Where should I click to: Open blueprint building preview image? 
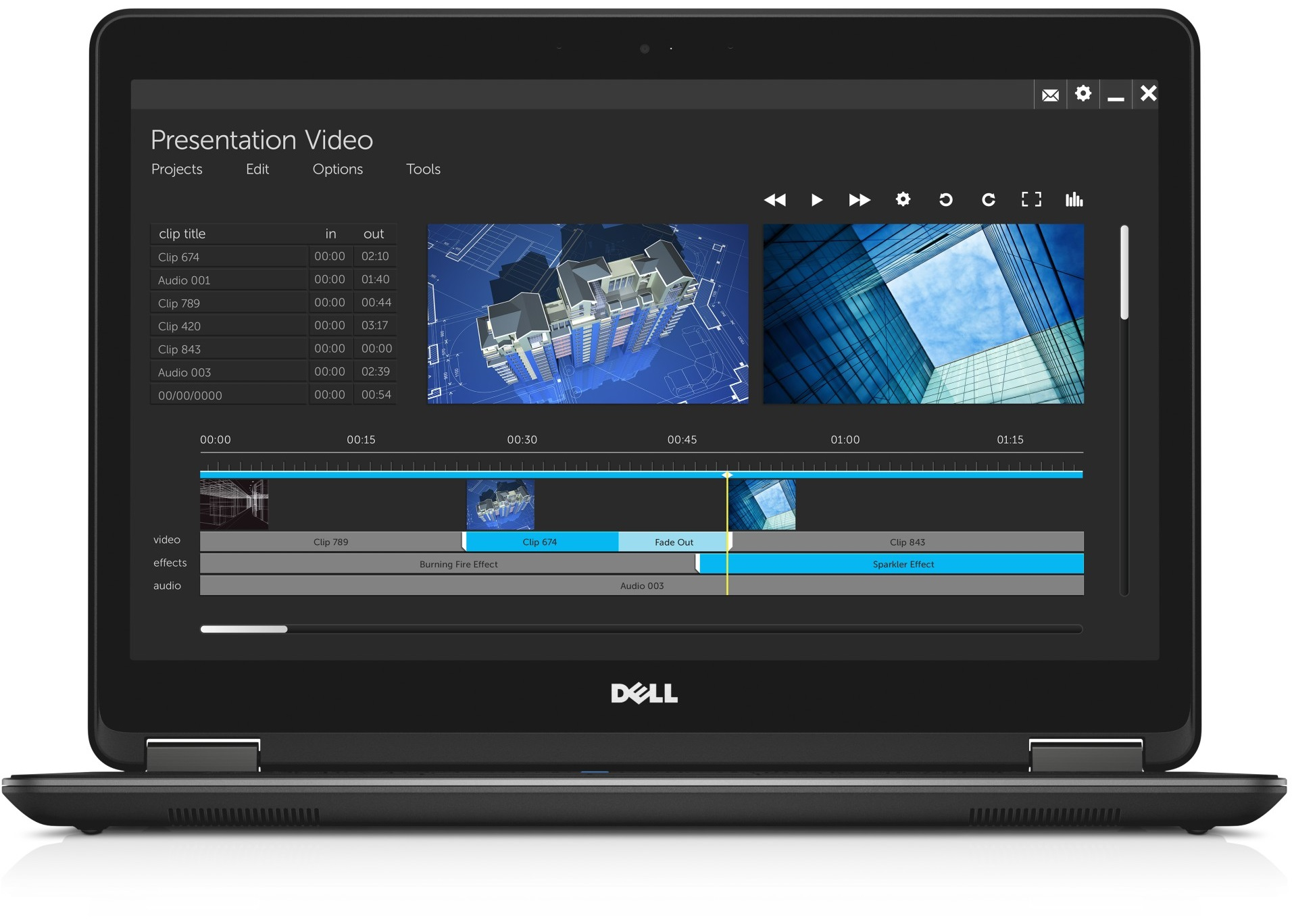pyautogui.click(x=588, y=314)
